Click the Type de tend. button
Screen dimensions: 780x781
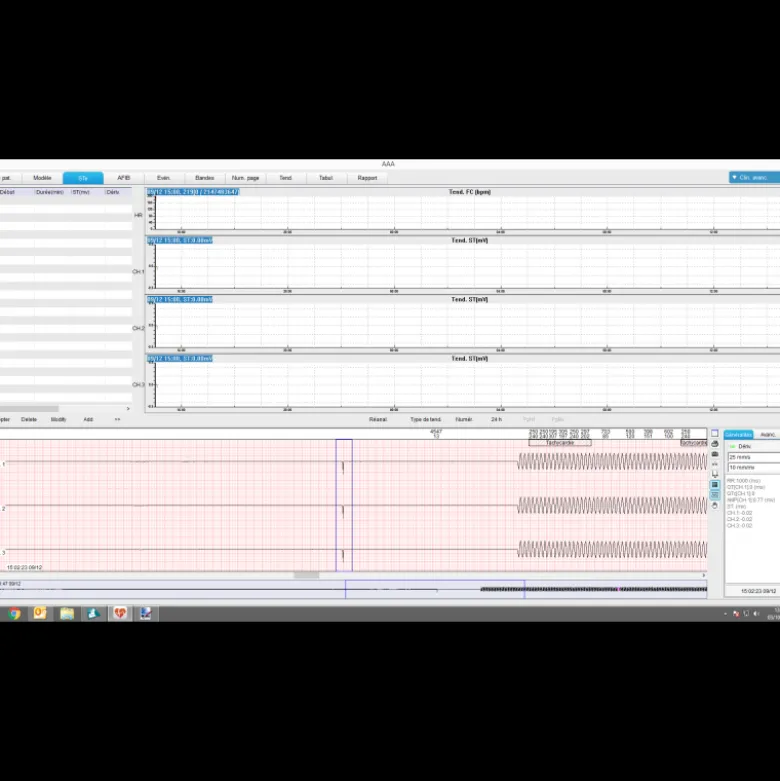pyautogui.click(x=425, y=419)
